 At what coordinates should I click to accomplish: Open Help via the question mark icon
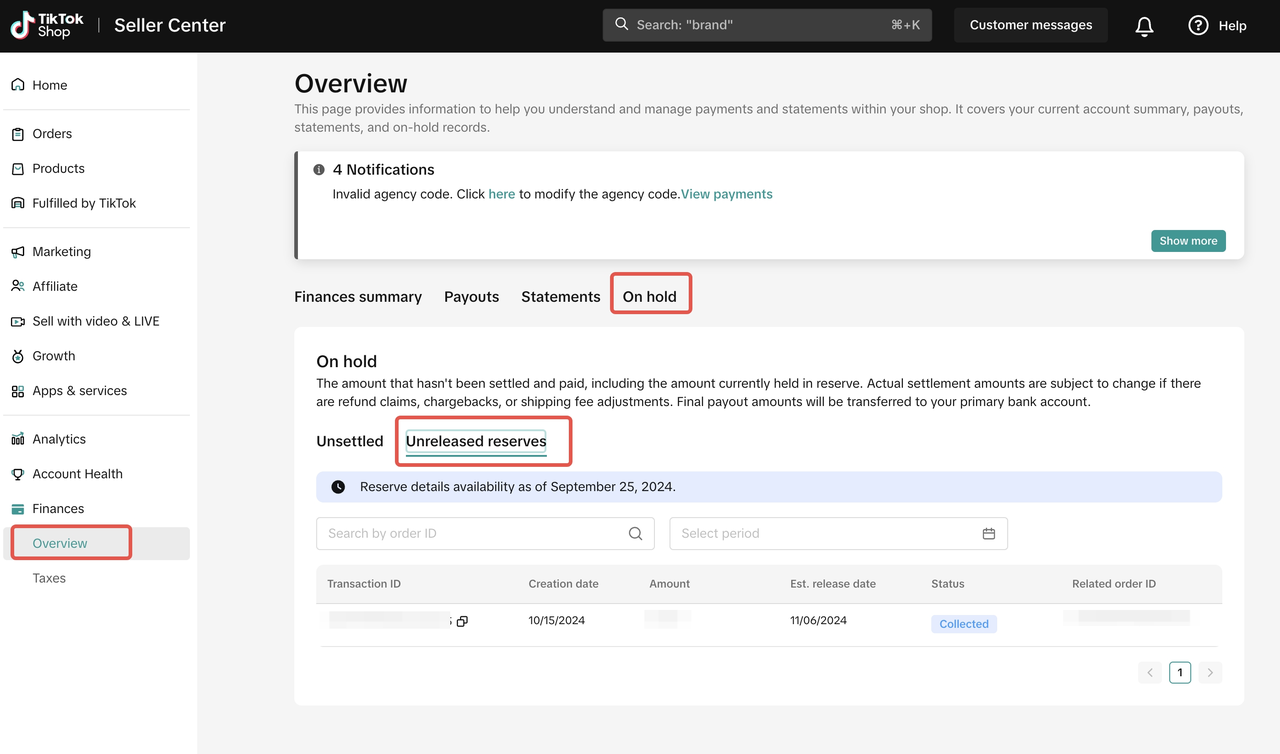(x=1198, y=26)
